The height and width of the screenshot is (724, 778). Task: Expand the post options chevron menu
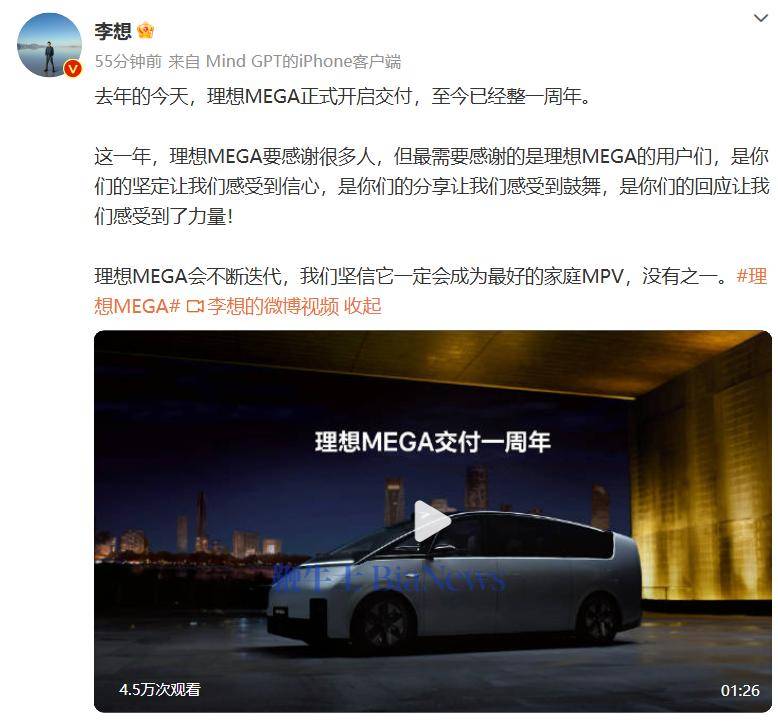click(x=760, y=18)
